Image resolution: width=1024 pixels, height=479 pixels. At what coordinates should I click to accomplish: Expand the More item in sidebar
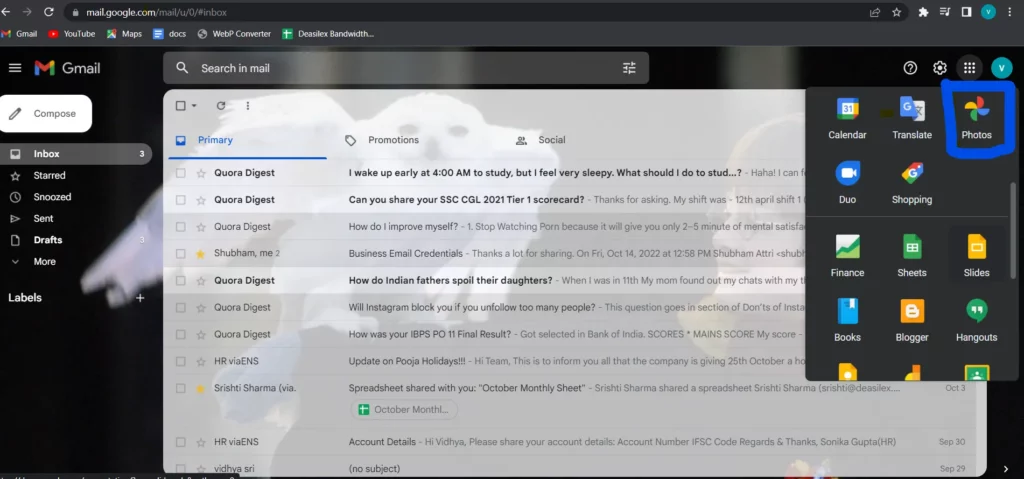click(x=44, y=261)
